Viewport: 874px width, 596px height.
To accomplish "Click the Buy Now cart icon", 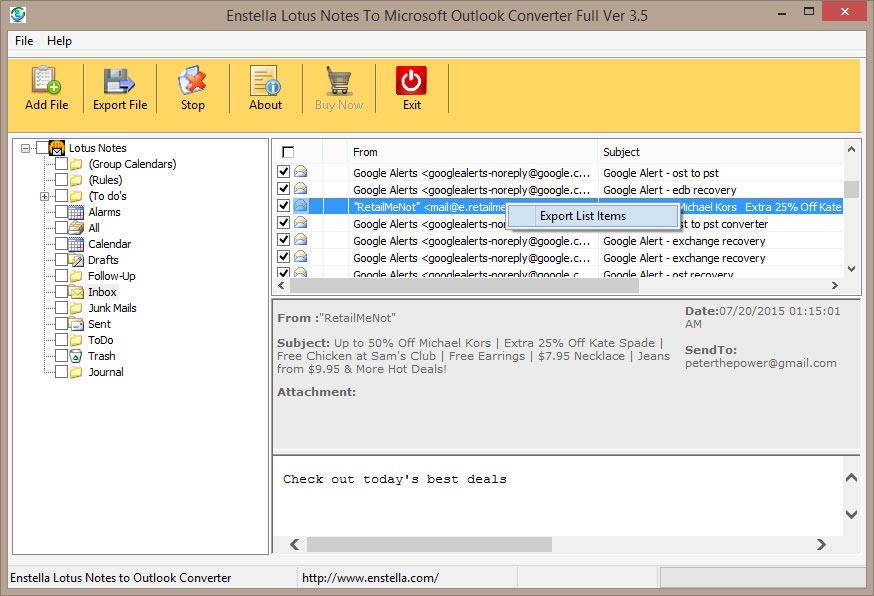I will 338,82.
